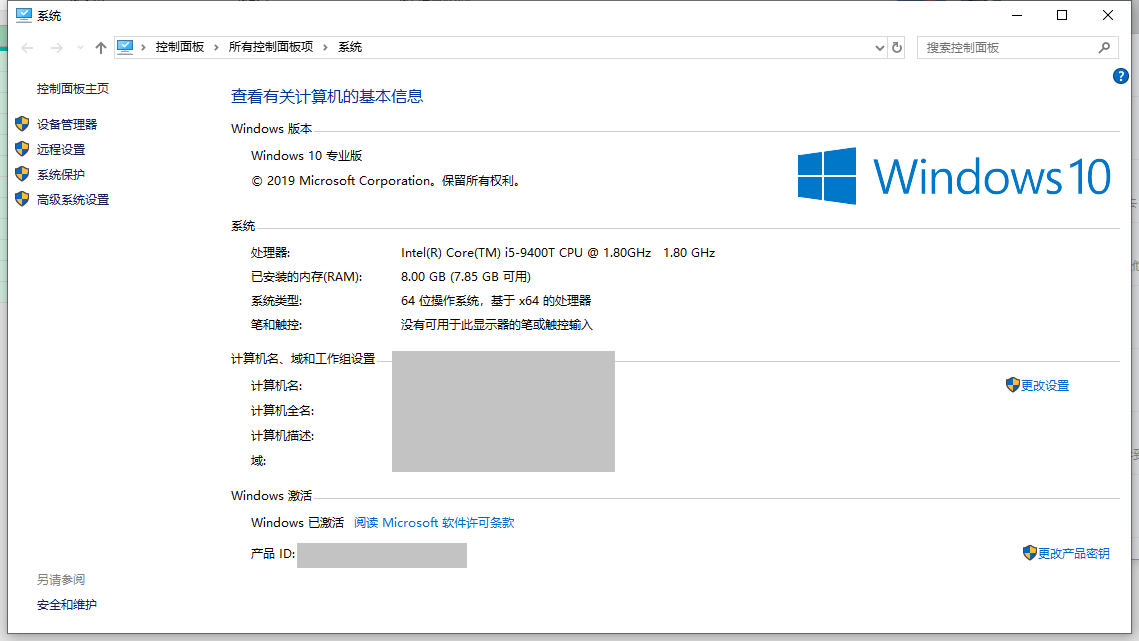
Task: Expand chevron after 所有控制面板项 breadcrumb
Action: tap(325, 47)
